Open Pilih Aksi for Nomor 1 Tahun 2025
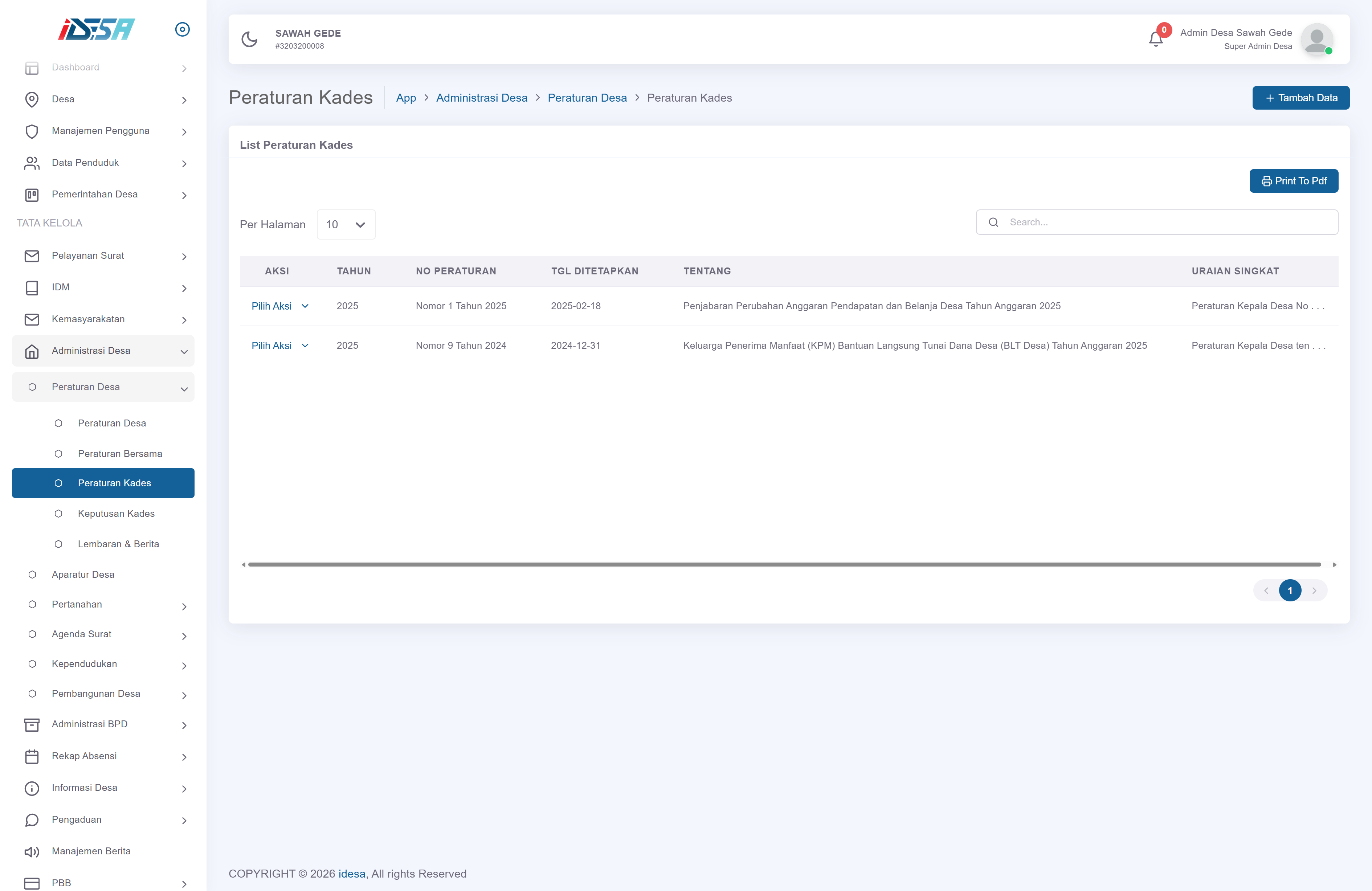 pyautogui.click(x=279, y=306)
